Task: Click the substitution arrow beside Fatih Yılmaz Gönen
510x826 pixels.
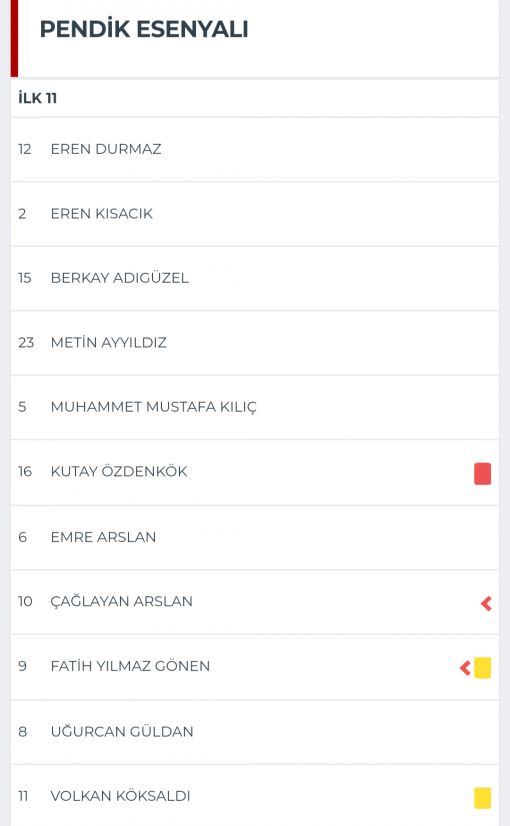Action: 465,668
